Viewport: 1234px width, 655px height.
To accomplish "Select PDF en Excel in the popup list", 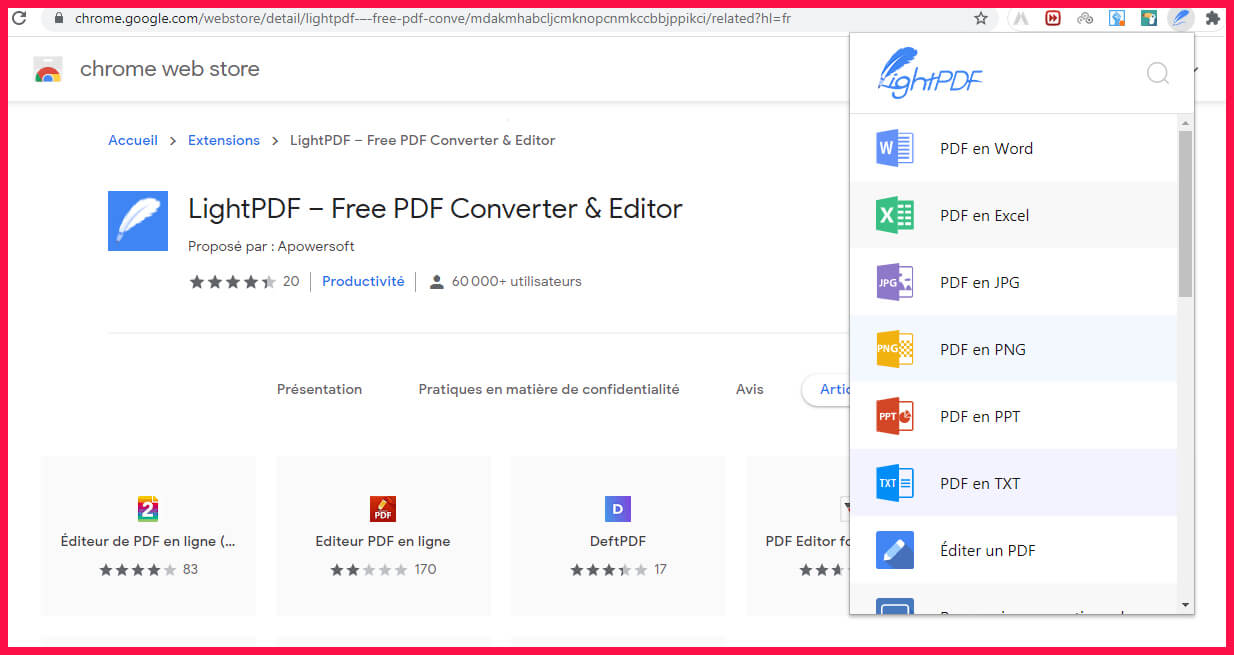I will coord(1013,215).
